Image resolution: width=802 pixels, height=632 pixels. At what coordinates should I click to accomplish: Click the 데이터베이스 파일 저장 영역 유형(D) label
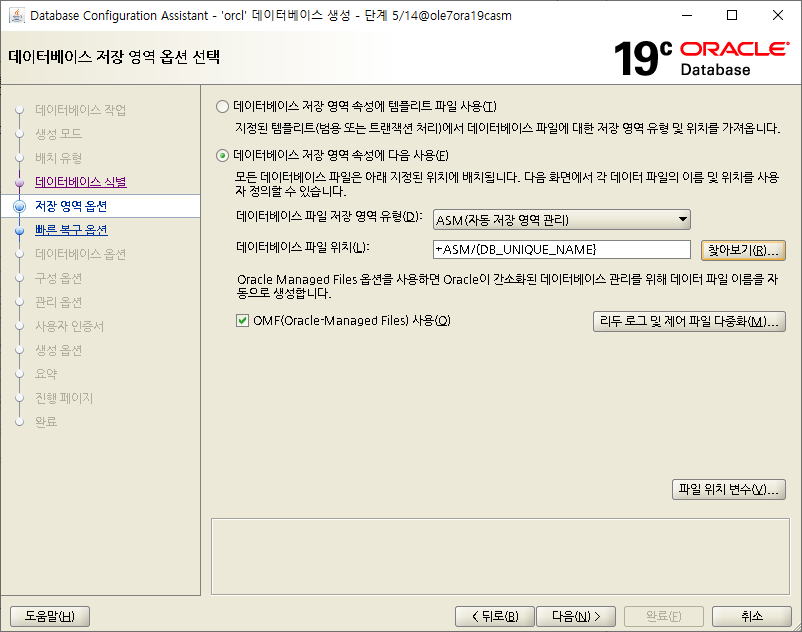point(329,217)
